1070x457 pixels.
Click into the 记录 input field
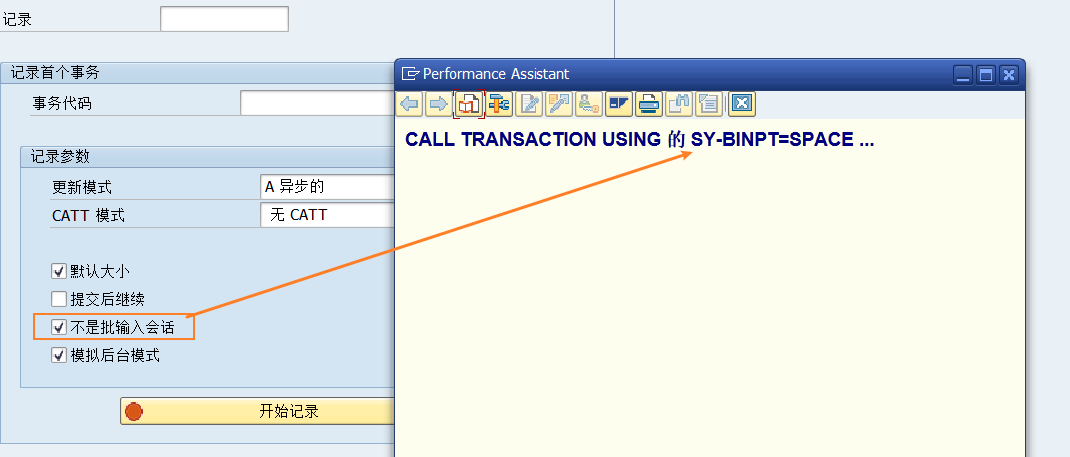coord(225,18)
